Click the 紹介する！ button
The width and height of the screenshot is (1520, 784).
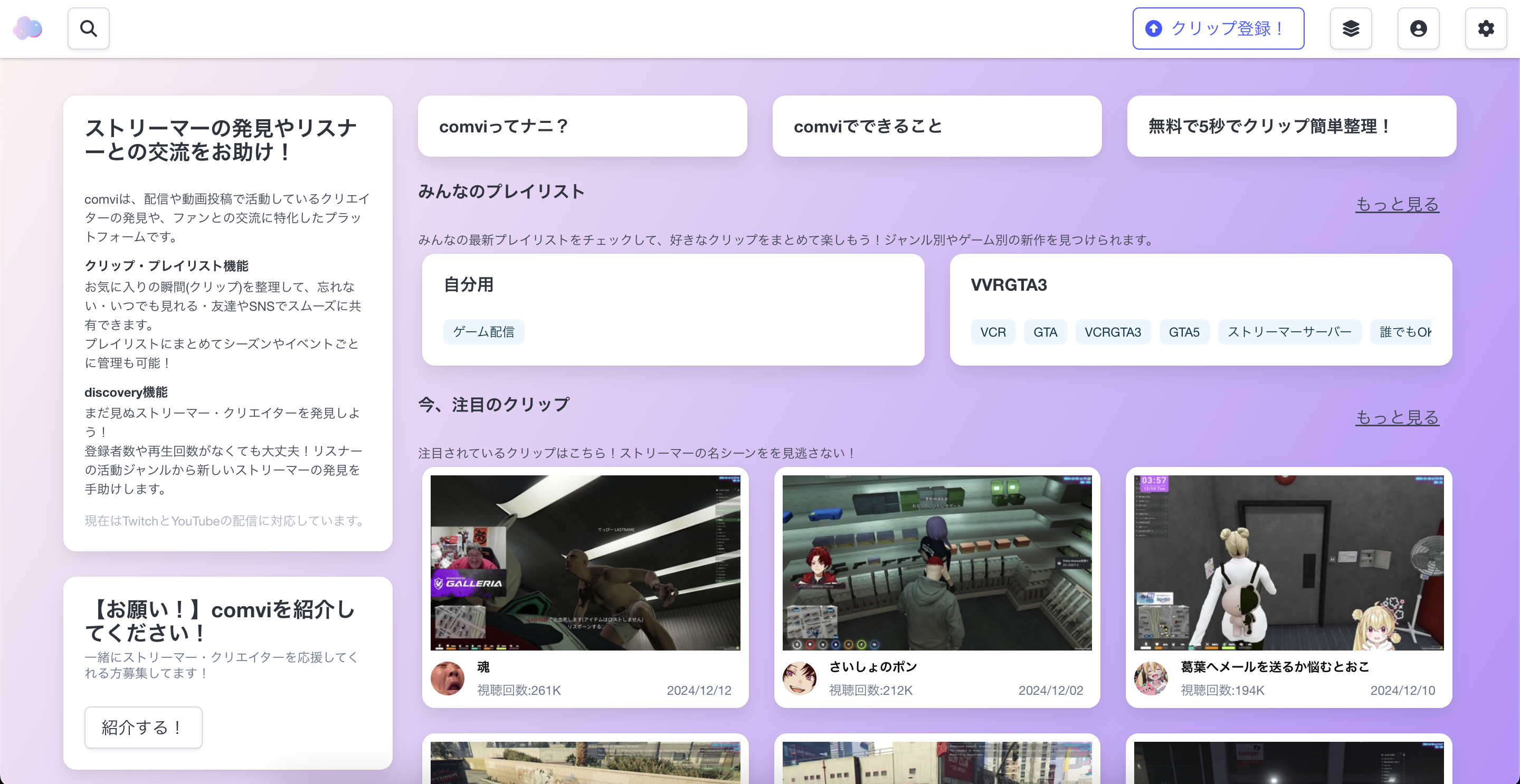point(143,728)
